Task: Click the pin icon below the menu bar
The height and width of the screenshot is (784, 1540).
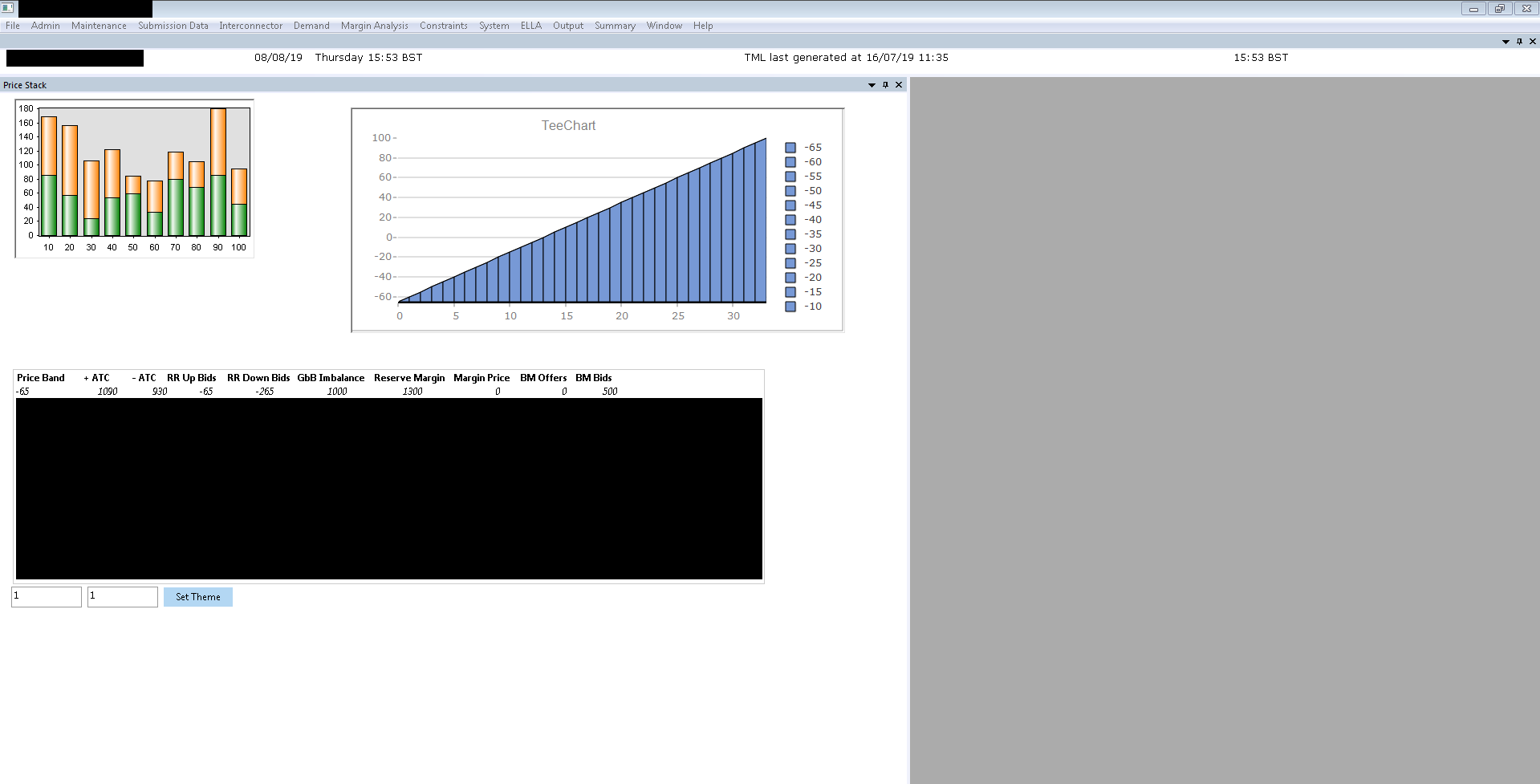Action: point(1519,42)
